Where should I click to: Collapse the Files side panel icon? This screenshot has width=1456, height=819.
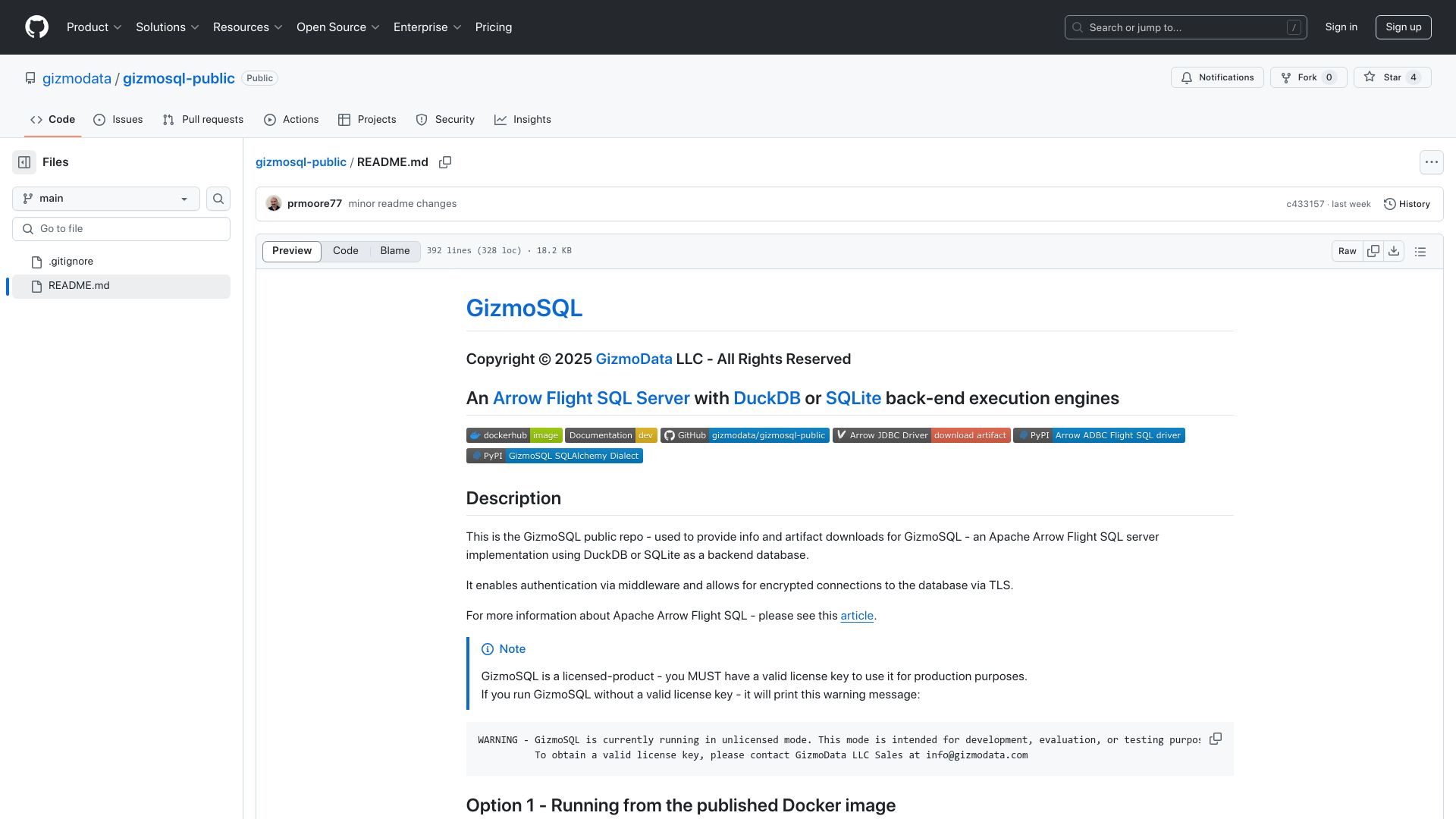(24, 162)
